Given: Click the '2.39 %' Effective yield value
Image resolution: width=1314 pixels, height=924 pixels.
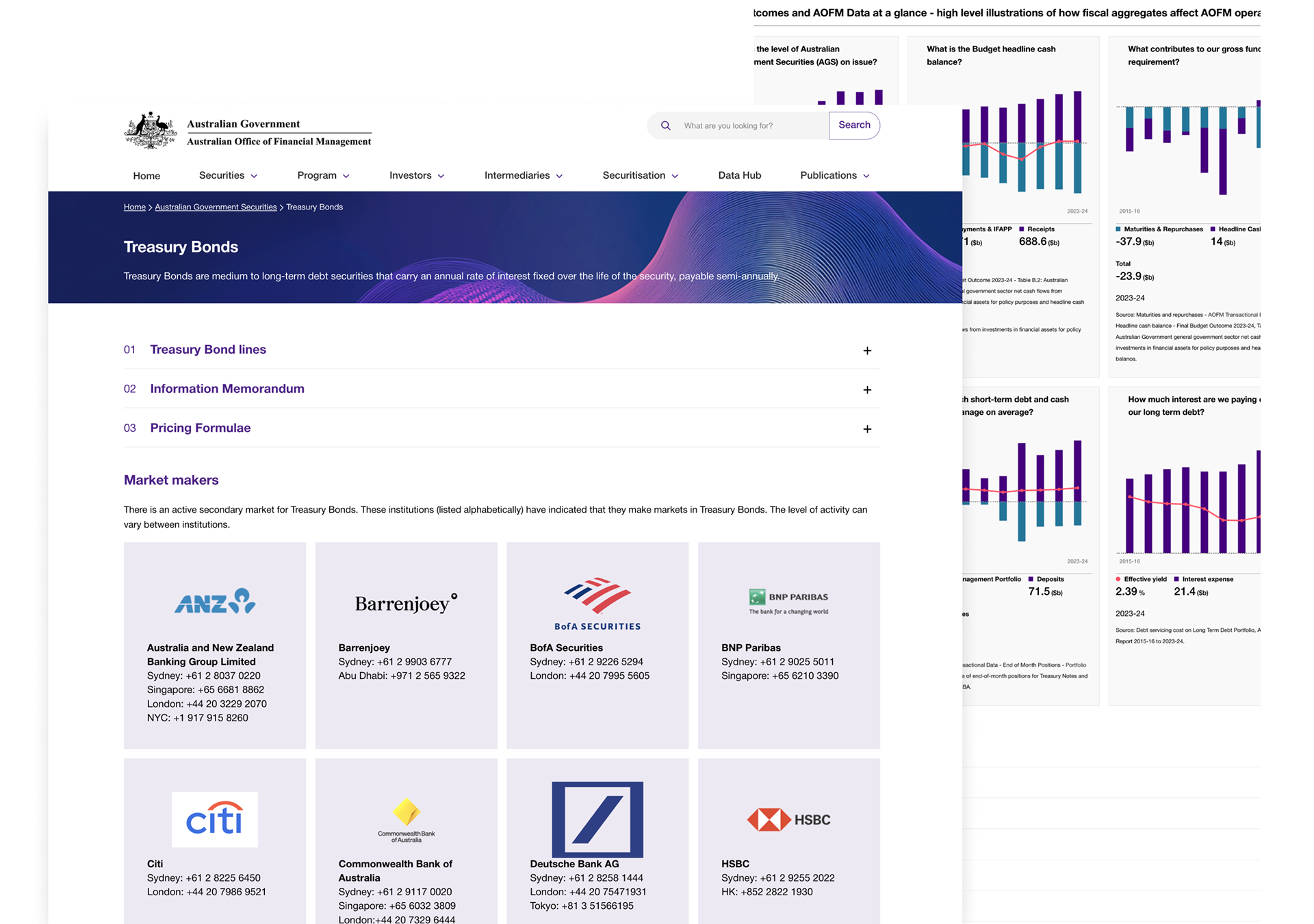Looking at the screenshot, I should point(1130,591).
